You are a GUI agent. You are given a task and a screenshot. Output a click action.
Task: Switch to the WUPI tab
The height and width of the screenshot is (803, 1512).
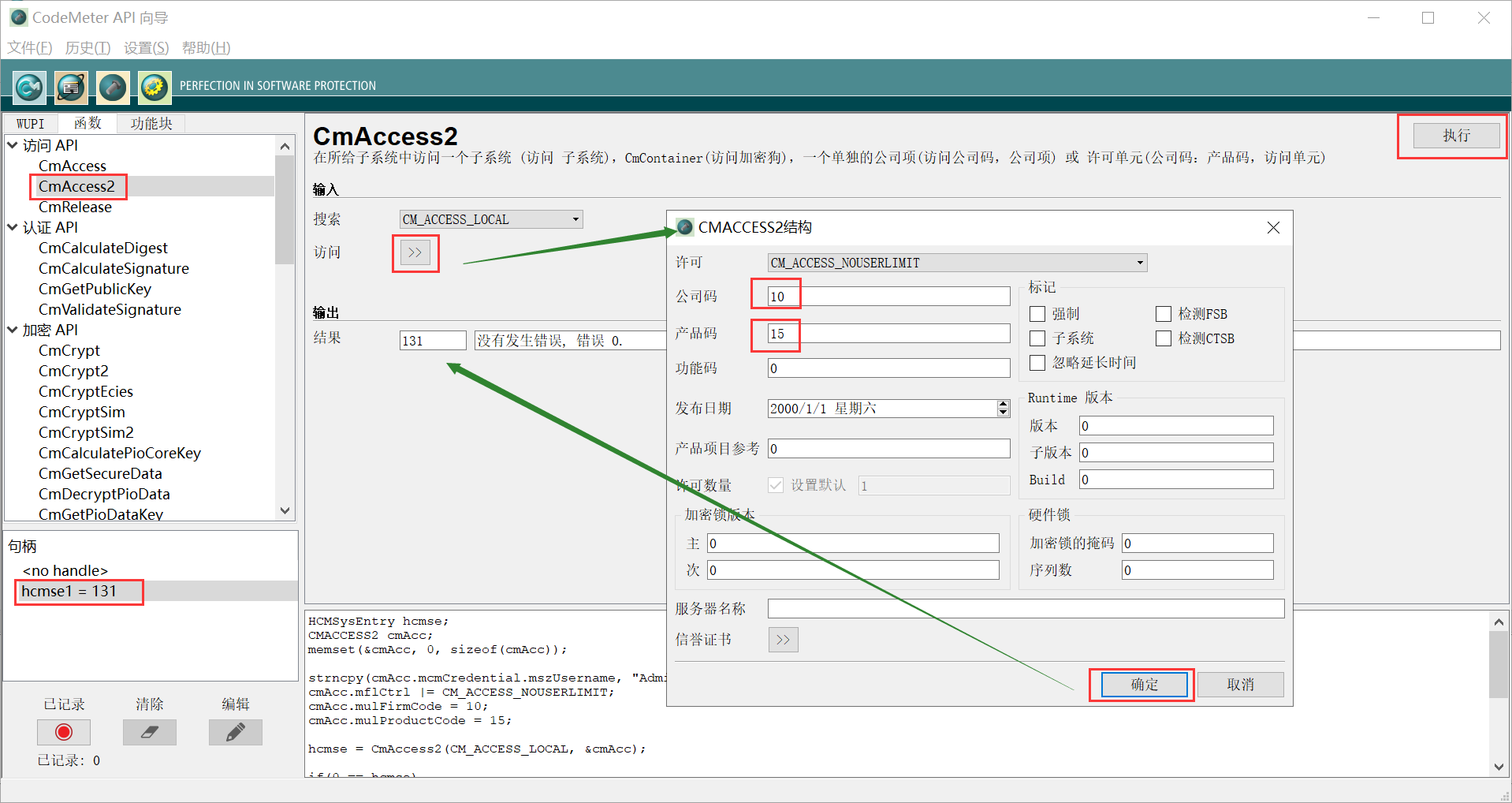(31, 124)
